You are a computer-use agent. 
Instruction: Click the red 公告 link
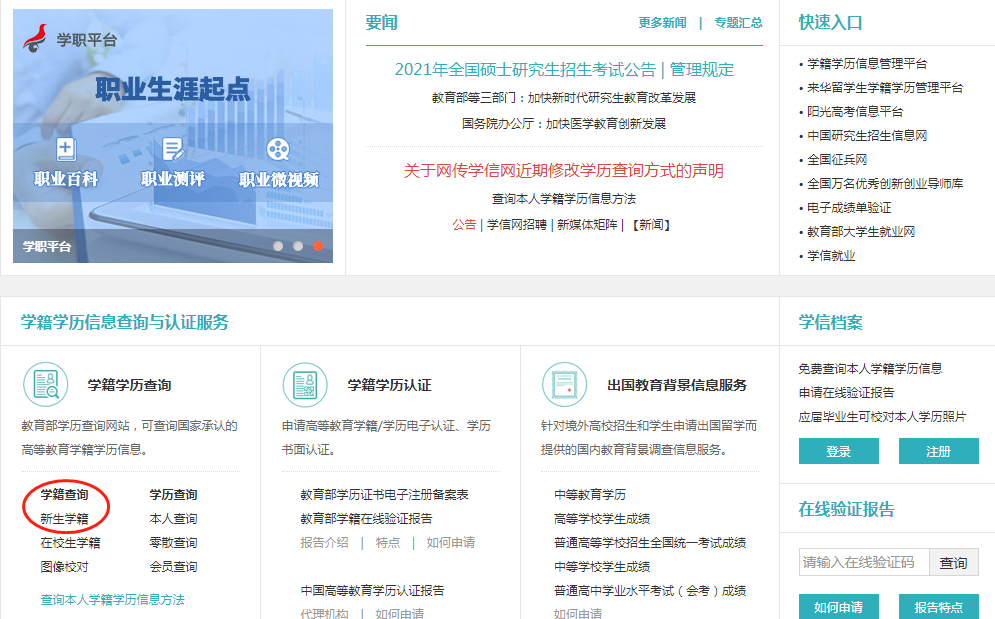(x=464, y=225)
